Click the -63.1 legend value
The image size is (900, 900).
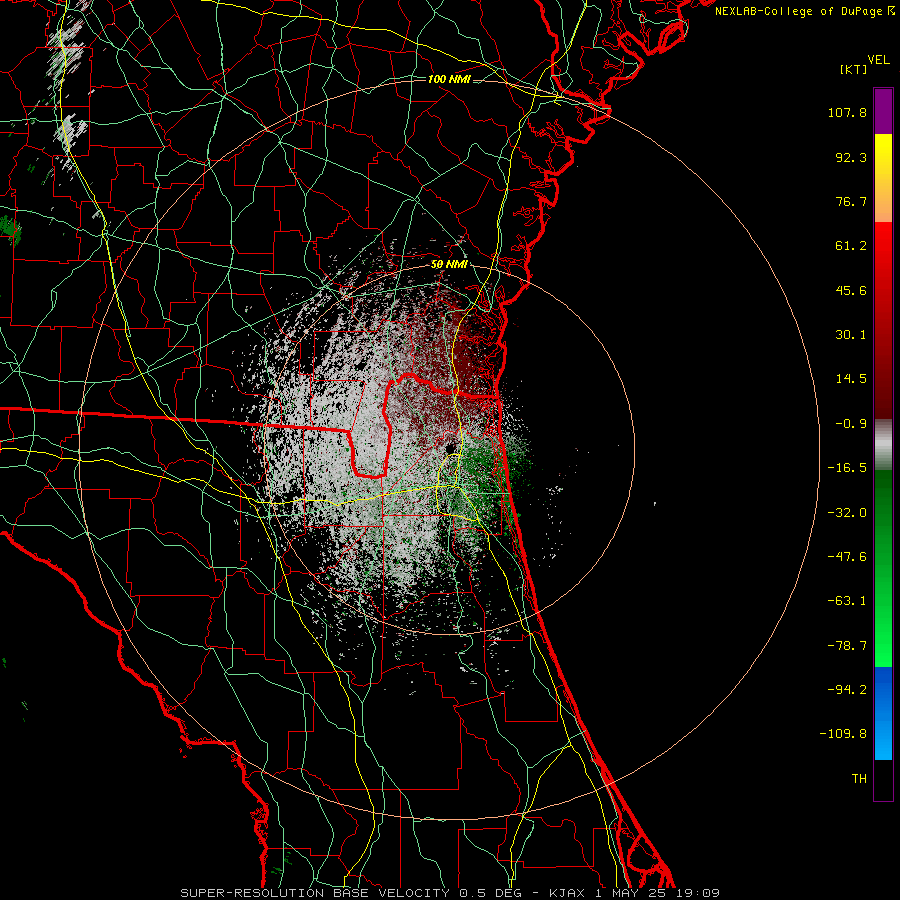[x=847, y=601]
